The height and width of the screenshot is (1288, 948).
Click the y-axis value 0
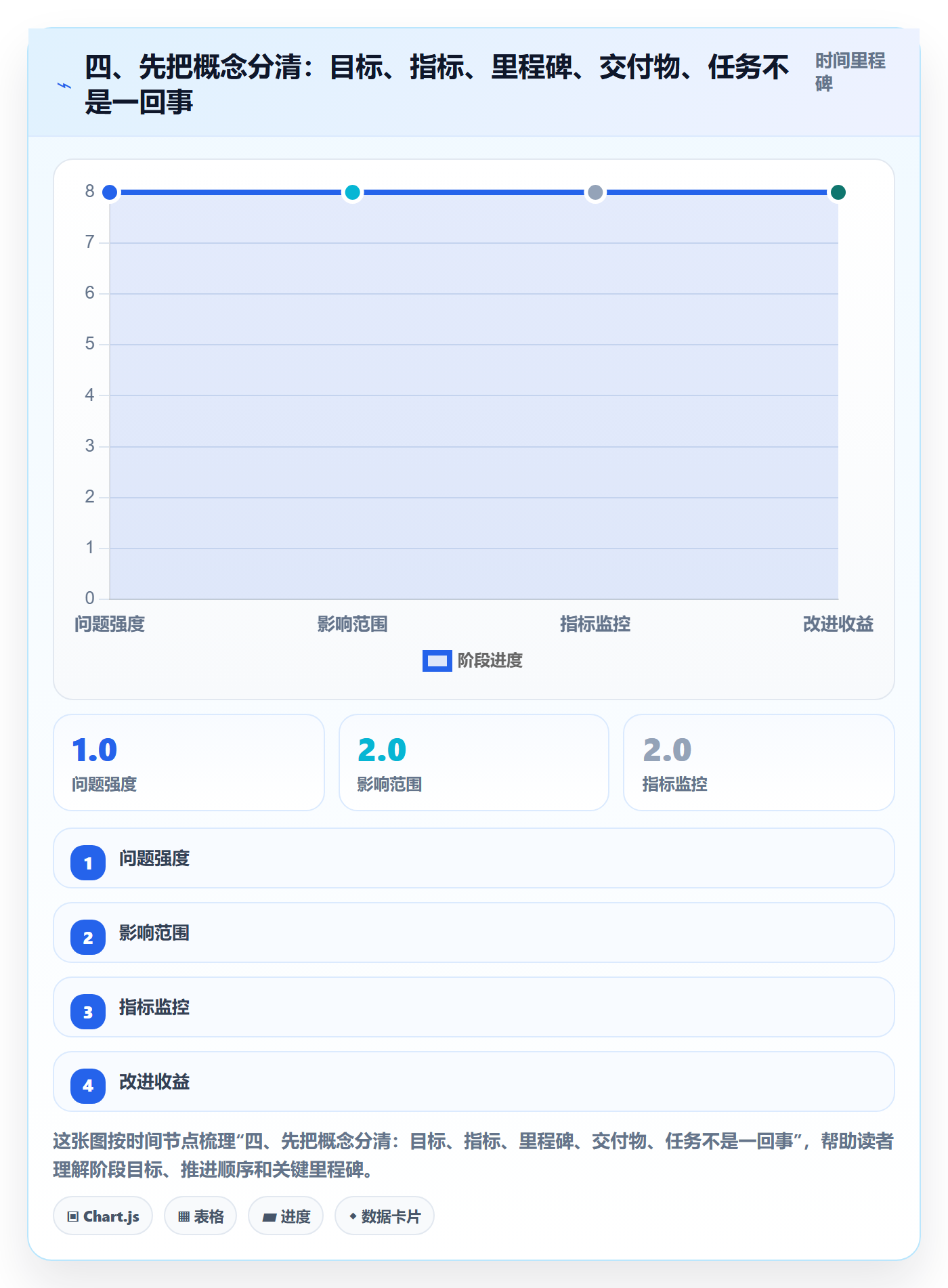click(x=89, y=598)
